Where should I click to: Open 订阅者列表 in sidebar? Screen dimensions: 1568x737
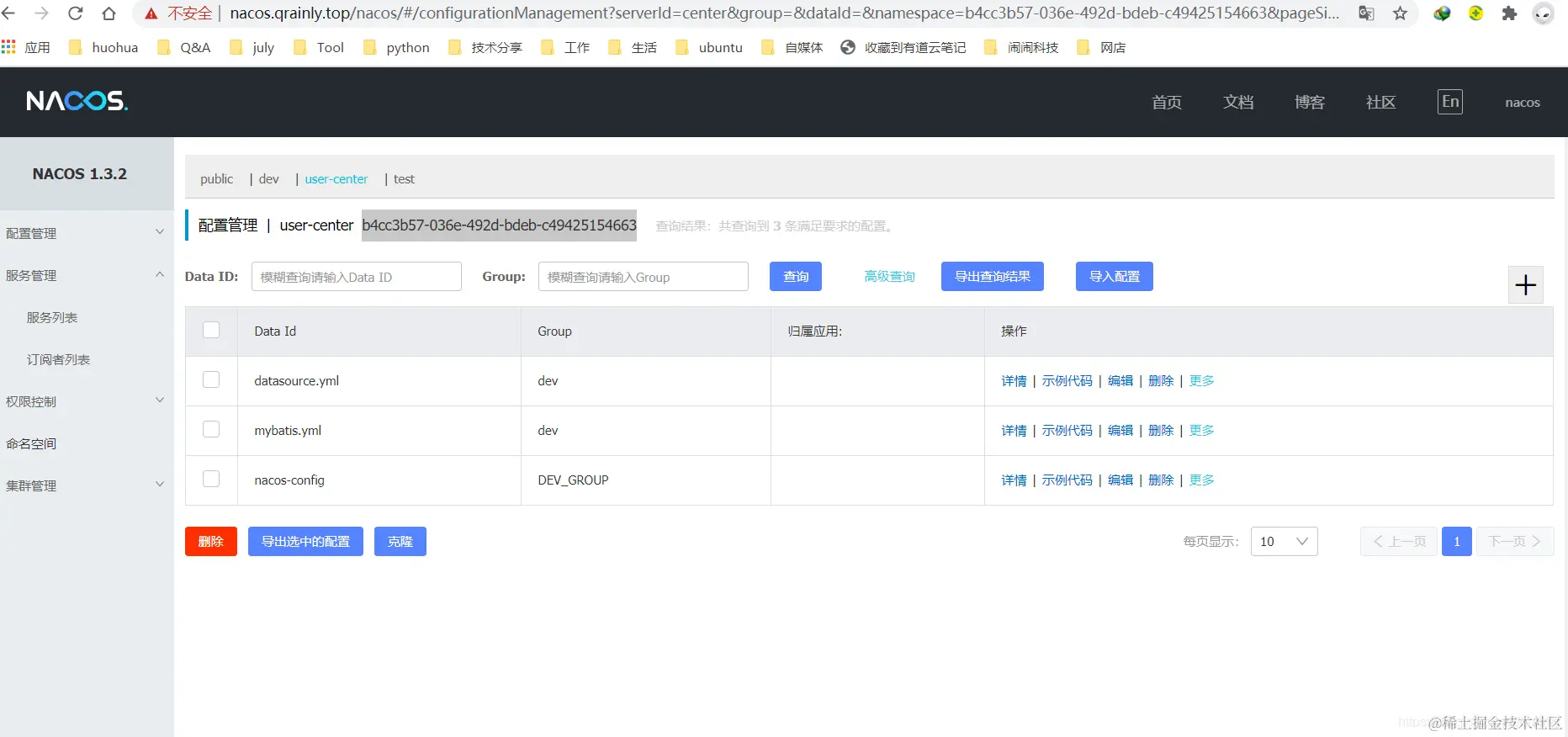click(x=58, y=359)
